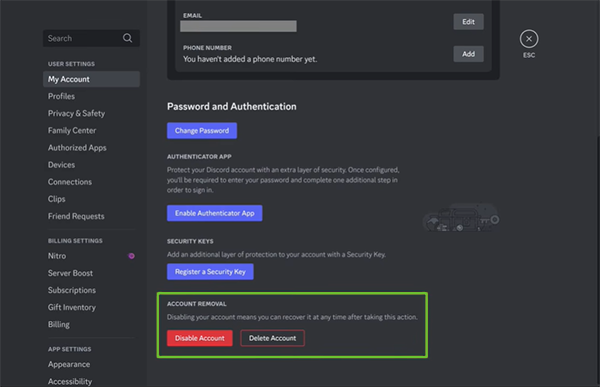Click the SECURITY KEYS label
Image resolution: width=600 pixels, height=387 pixels.
[x=190, y=241]
